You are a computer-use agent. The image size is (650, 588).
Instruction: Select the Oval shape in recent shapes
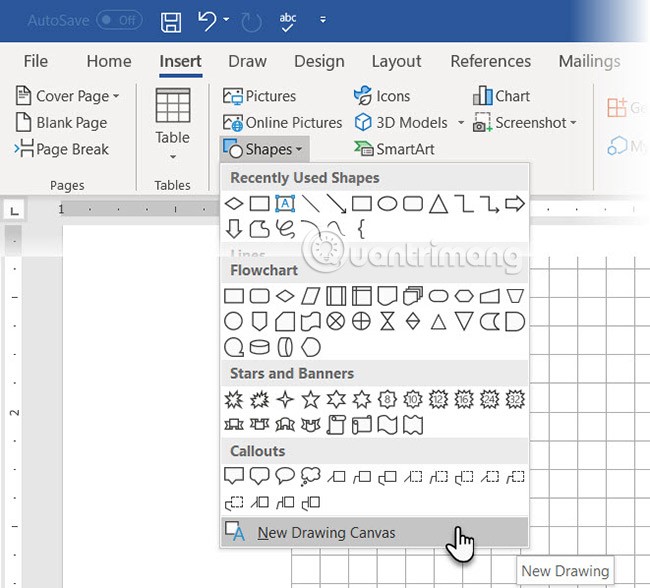point(387,204)
